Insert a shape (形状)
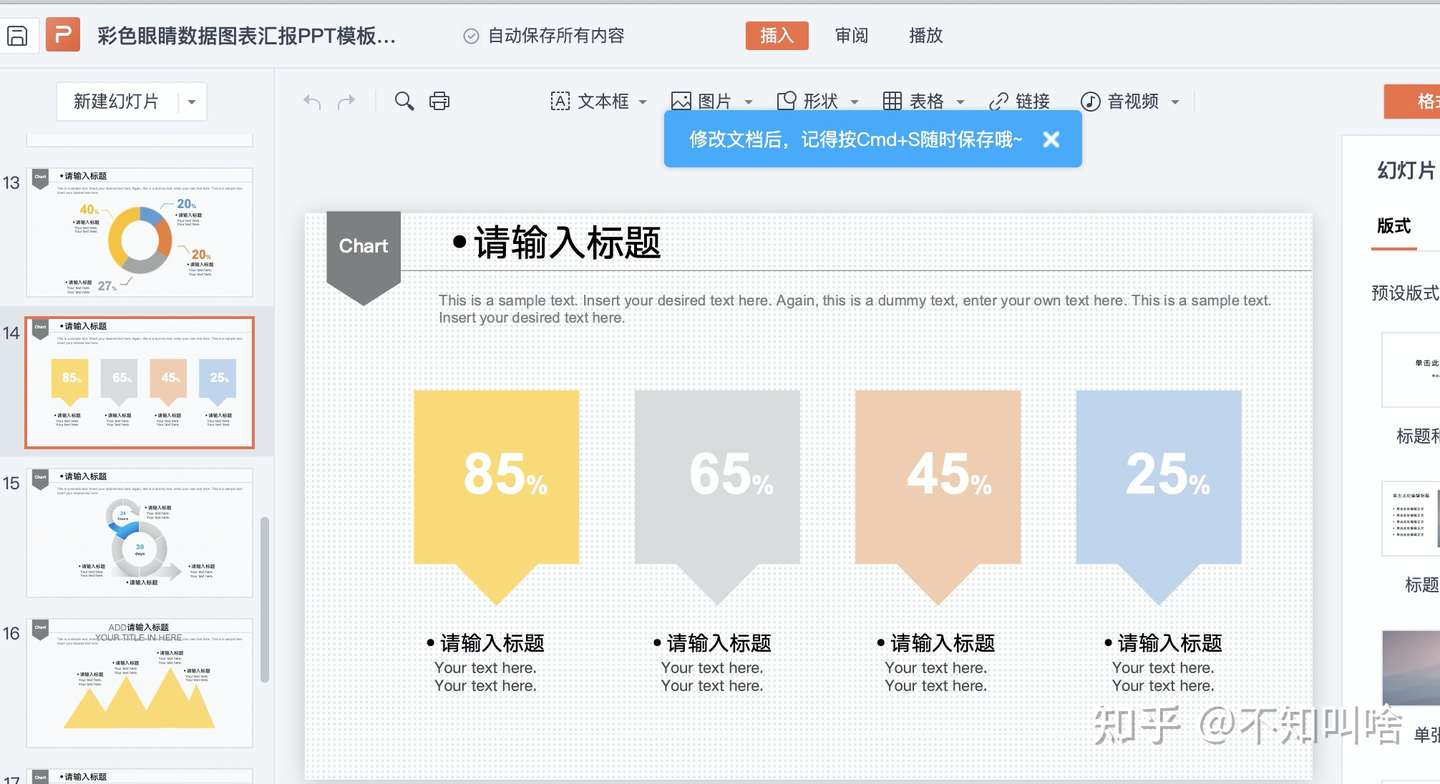1440x784 pixels. (x=807, y=101)
